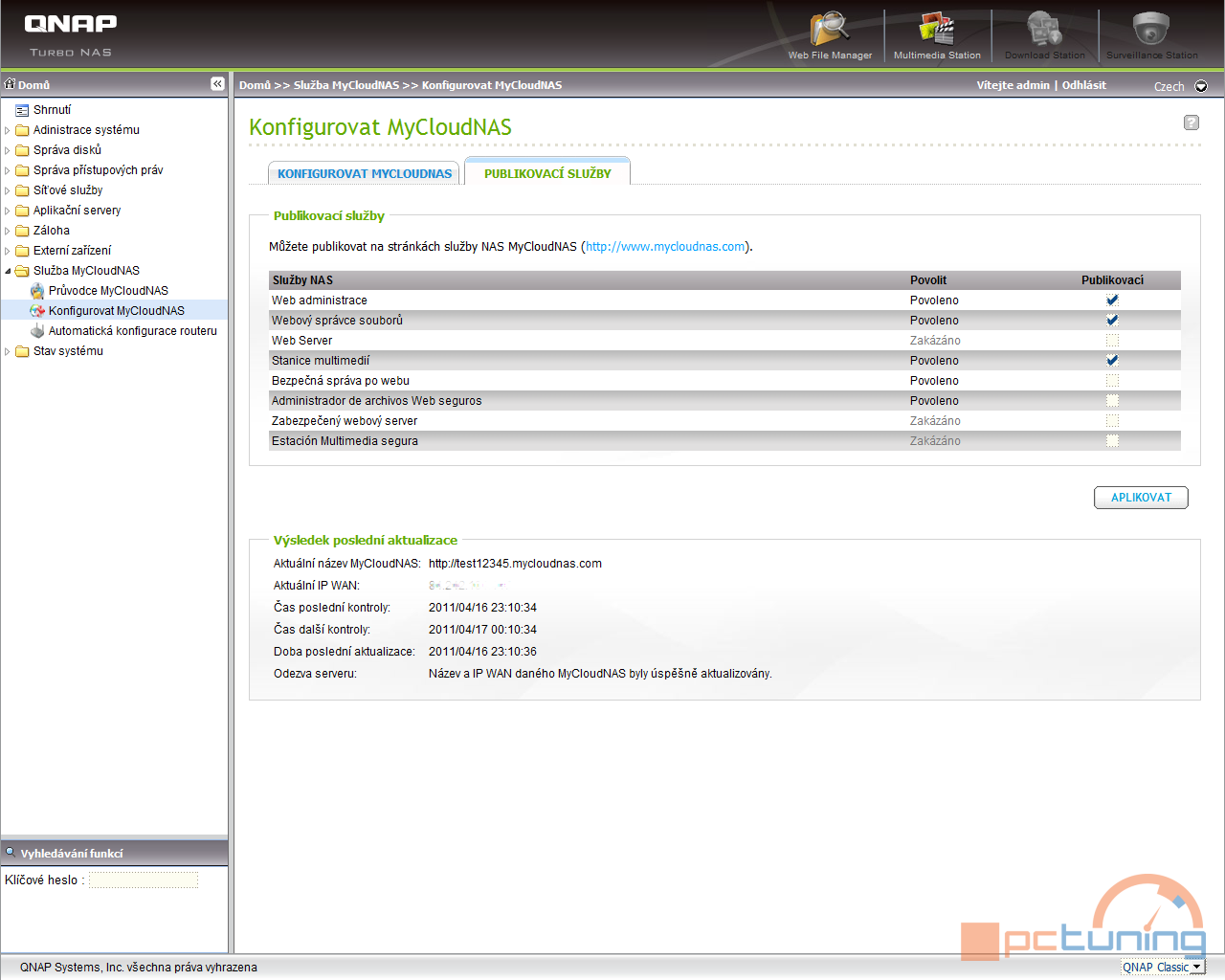This screenshot has width=1225, height=980.
Task: Click the Shrnutí summary icon
Action: [22, 110]
